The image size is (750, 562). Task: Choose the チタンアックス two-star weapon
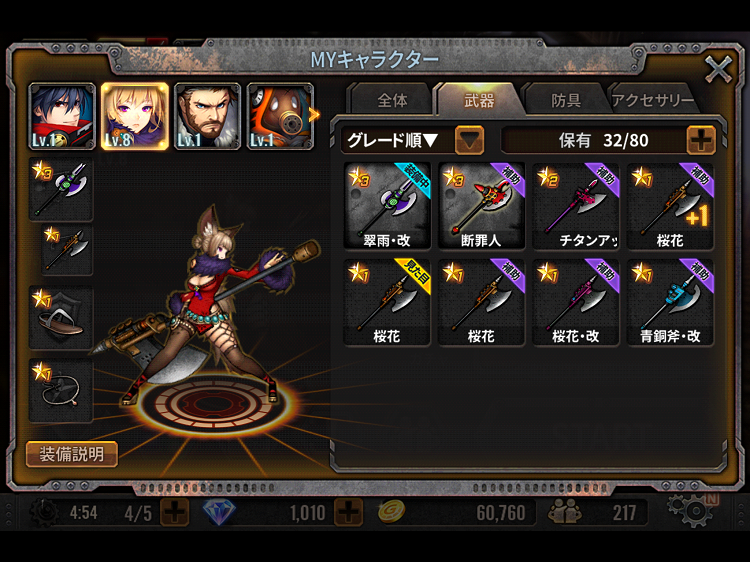point(576,206)
